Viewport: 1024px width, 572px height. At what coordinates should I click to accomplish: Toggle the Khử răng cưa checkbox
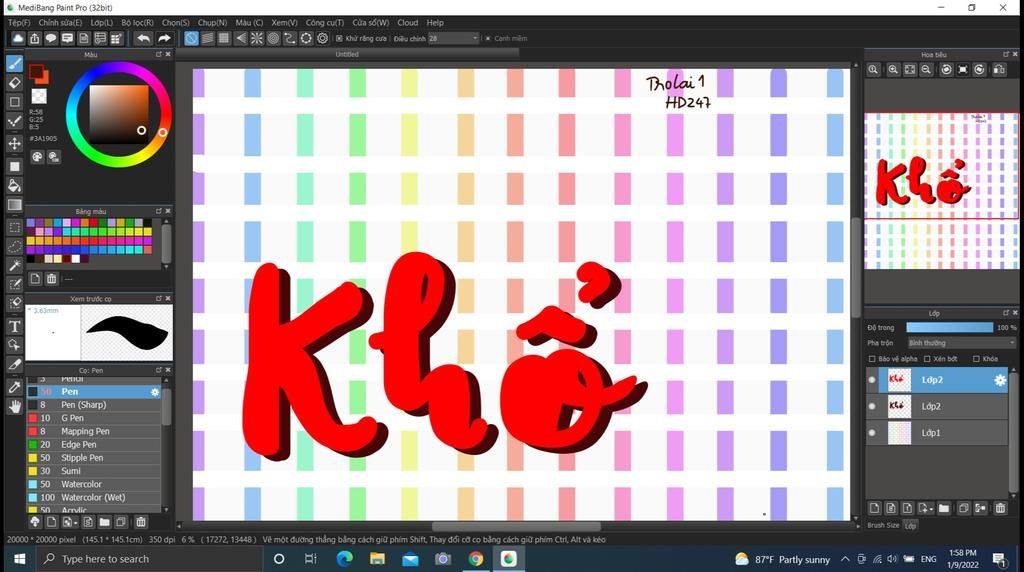339,39
